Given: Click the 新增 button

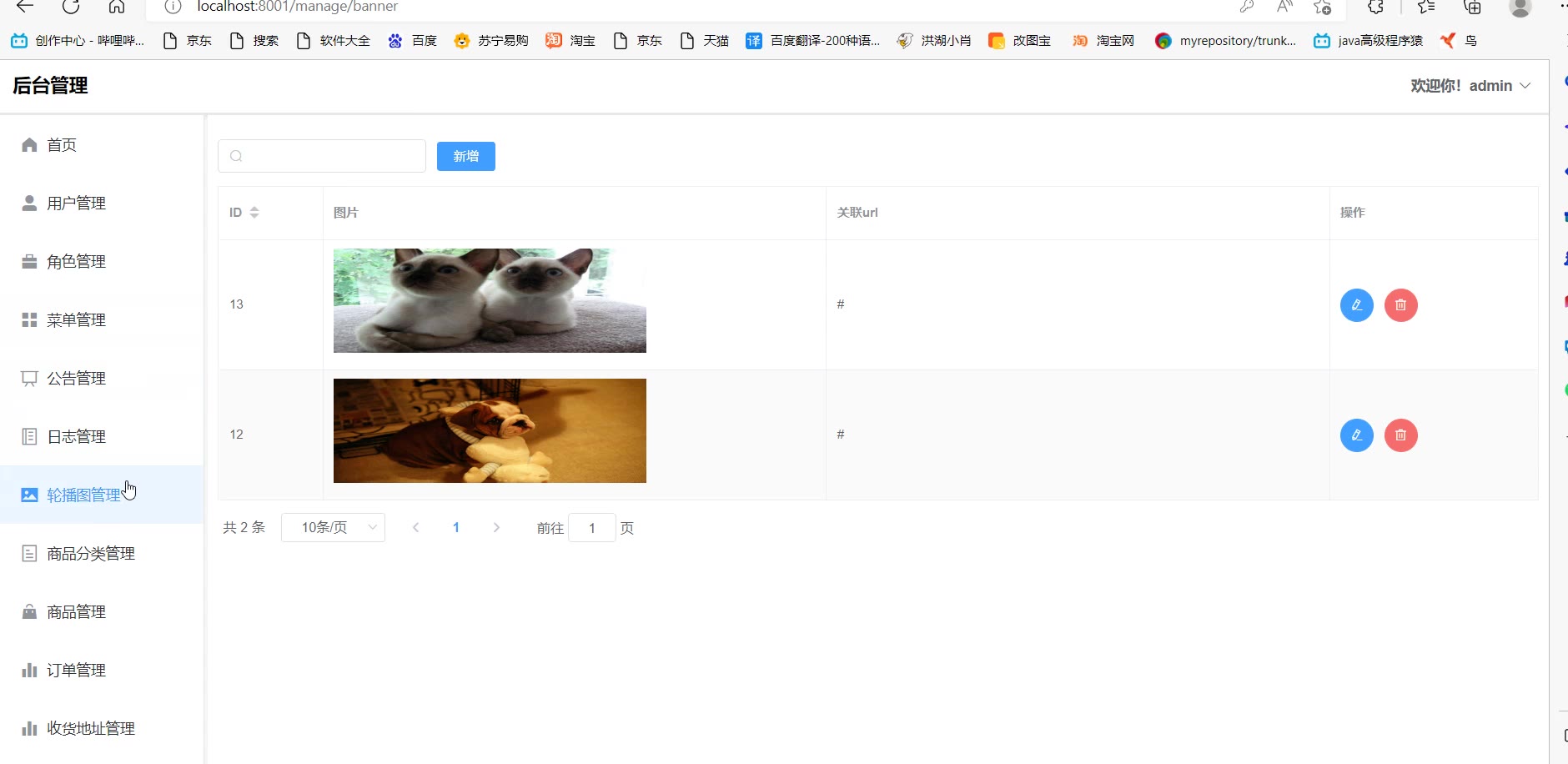Looking at the screenshot, I should tap(465, 156).
